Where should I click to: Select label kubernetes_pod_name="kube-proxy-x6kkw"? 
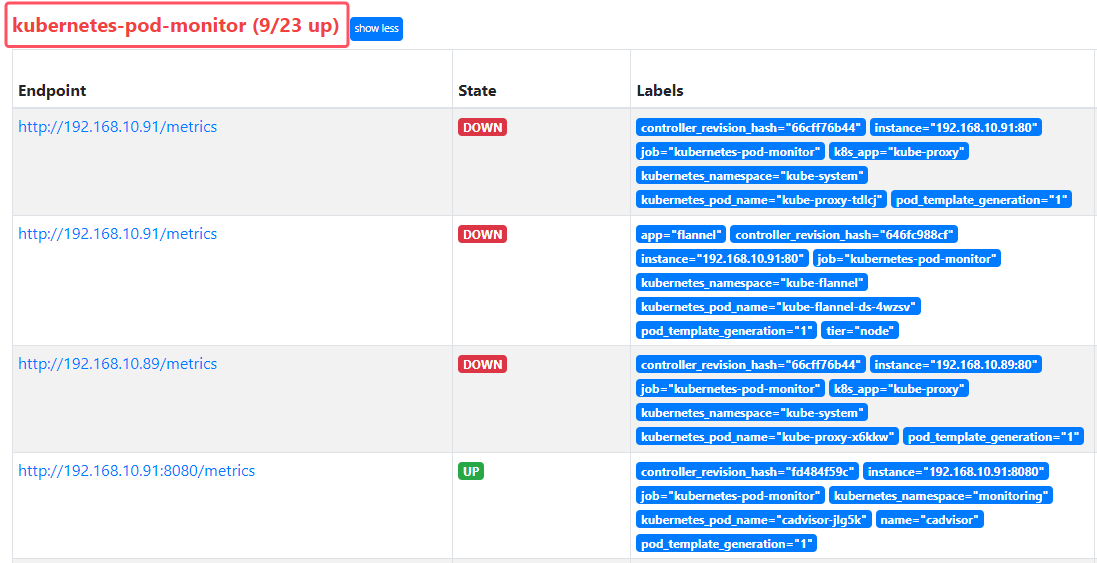767,436
